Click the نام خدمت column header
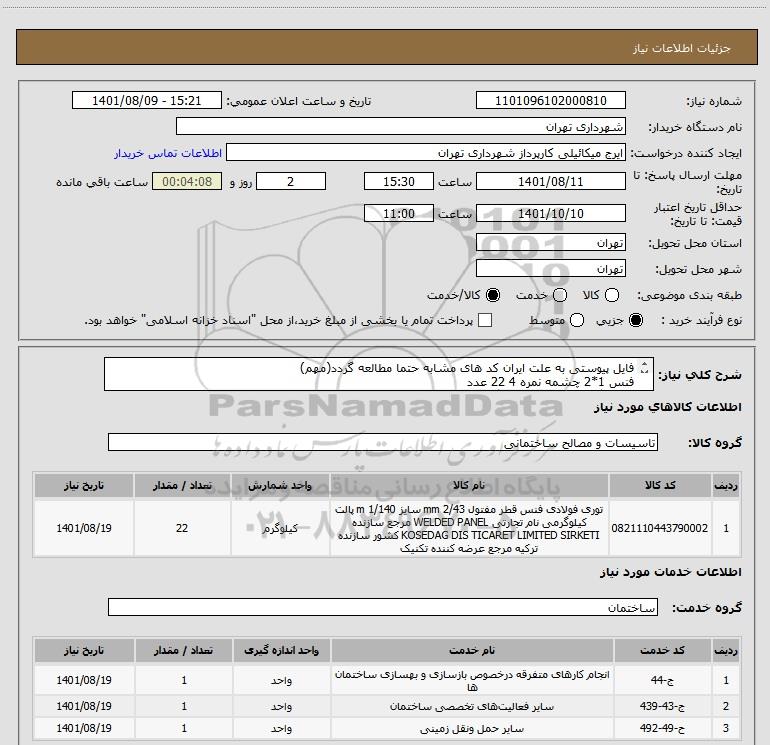Viewport: 770px width, 745px height. click(472, 650)
